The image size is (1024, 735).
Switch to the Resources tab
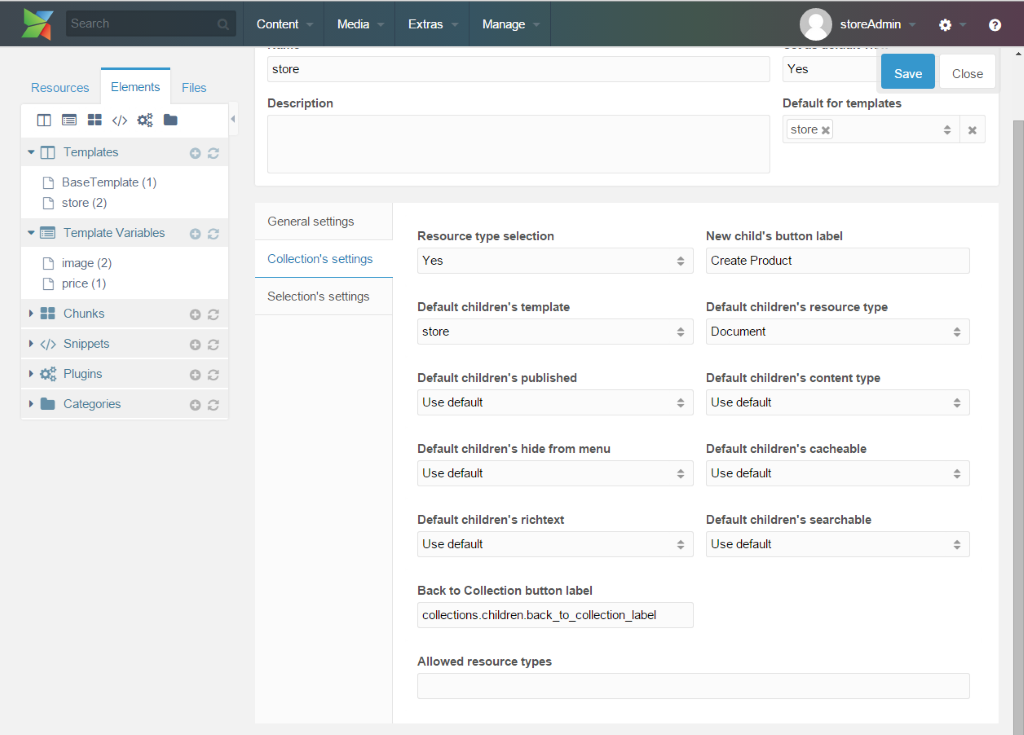pos(60,88)
